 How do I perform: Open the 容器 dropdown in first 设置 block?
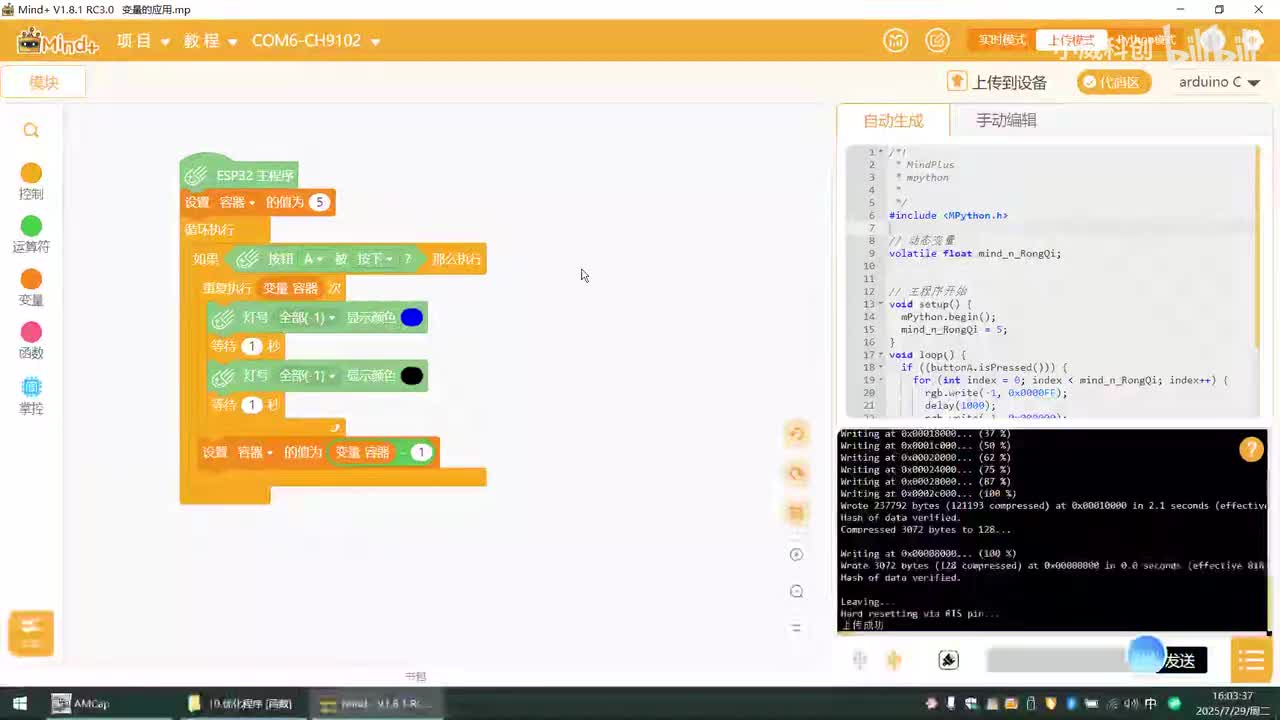coord(237,202)
